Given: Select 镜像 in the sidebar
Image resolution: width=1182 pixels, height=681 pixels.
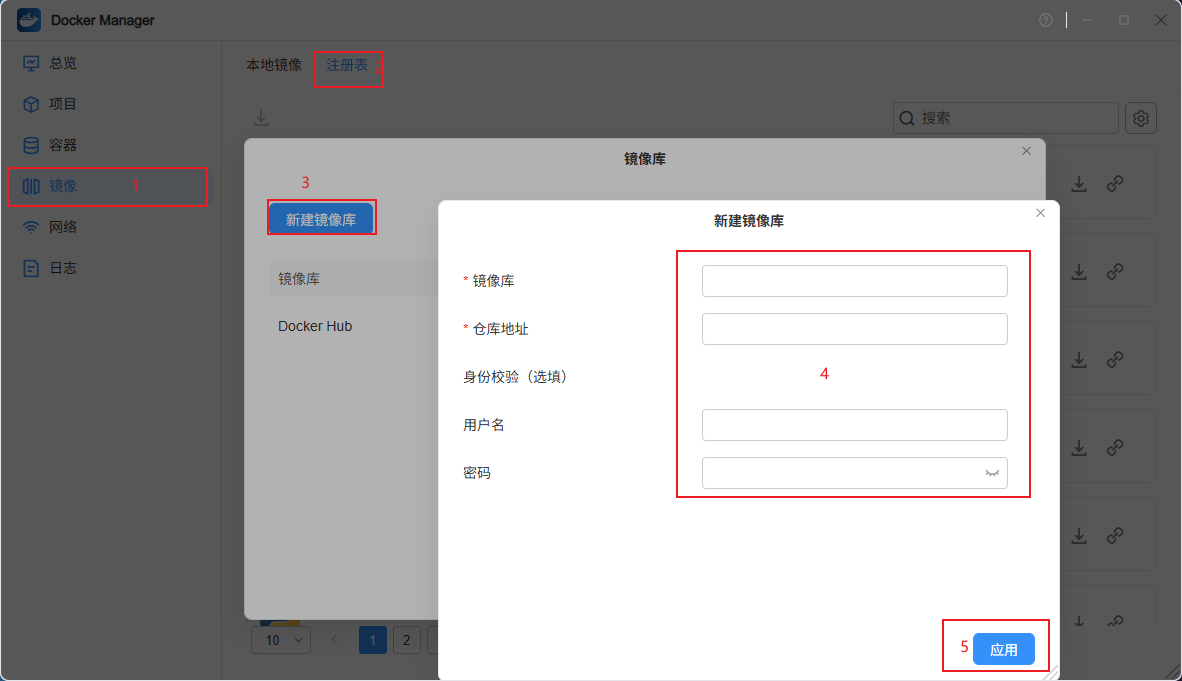Looking at the screenshot, I should point(107,186).
